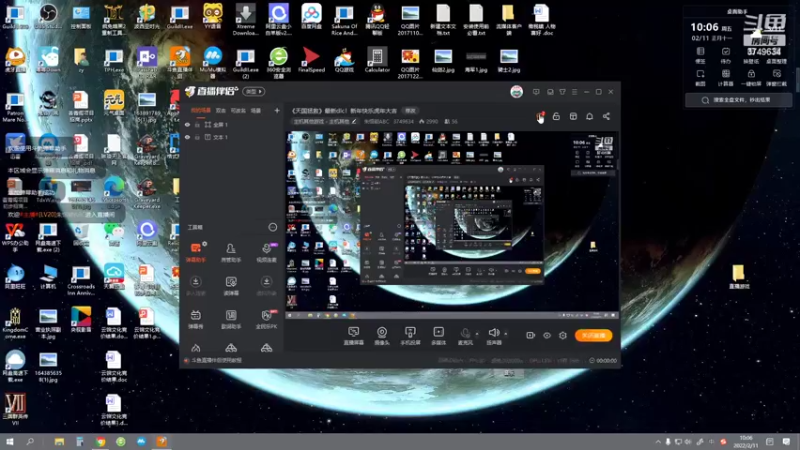Toggle the lock on 全屏 1 source
The width and height of the screenshot is (800, 450).
[x=197, y=124]
